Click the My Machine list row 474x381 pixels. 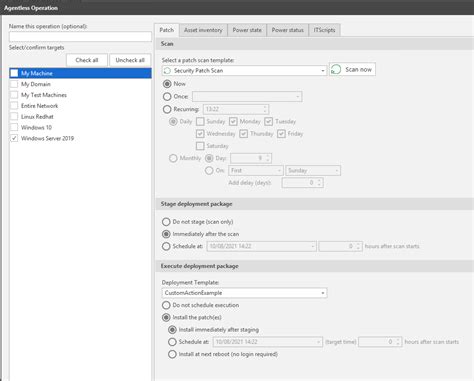coord(80,73)
